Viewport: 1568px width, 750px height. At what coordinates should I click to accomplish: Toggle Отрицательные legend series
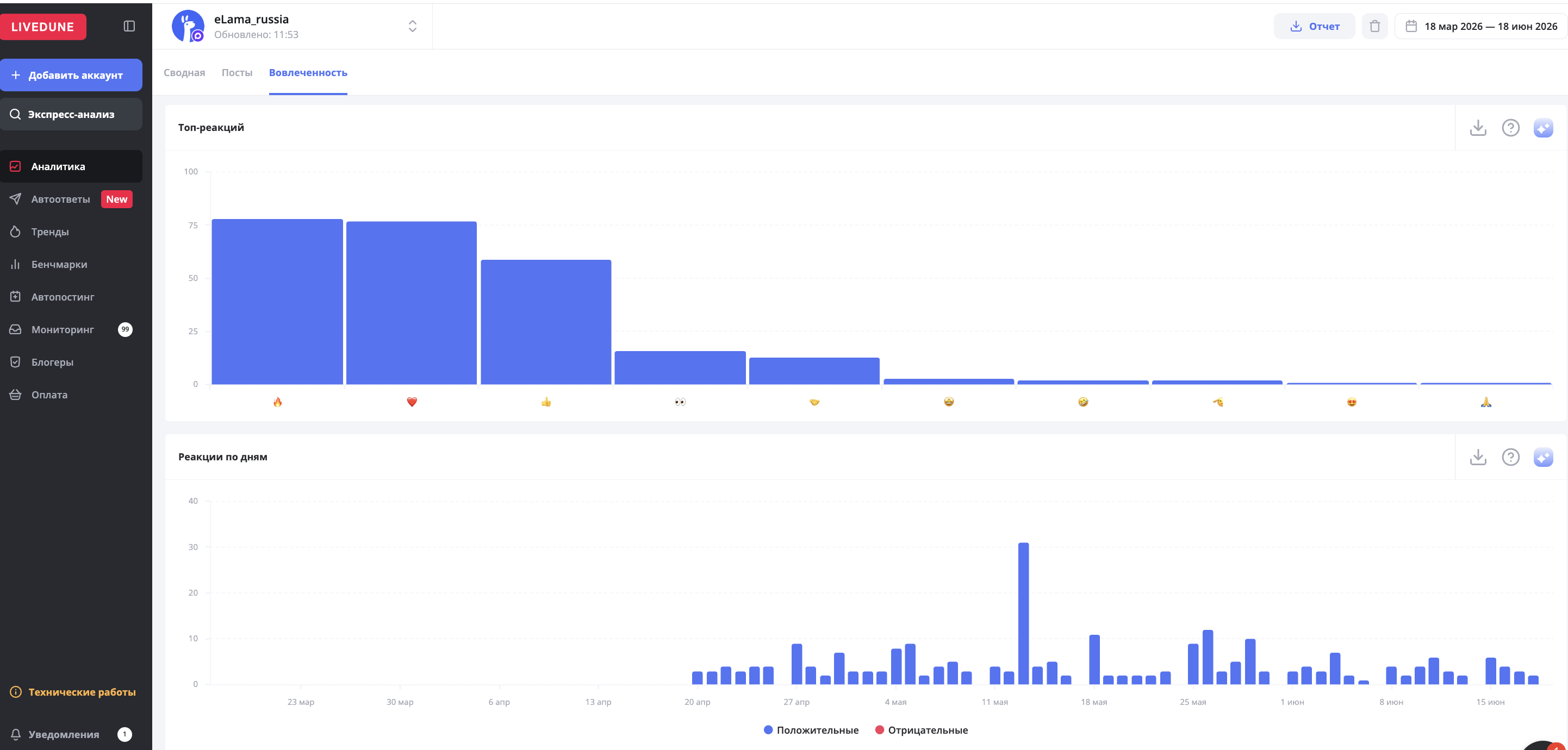click(x=922, y=730)
